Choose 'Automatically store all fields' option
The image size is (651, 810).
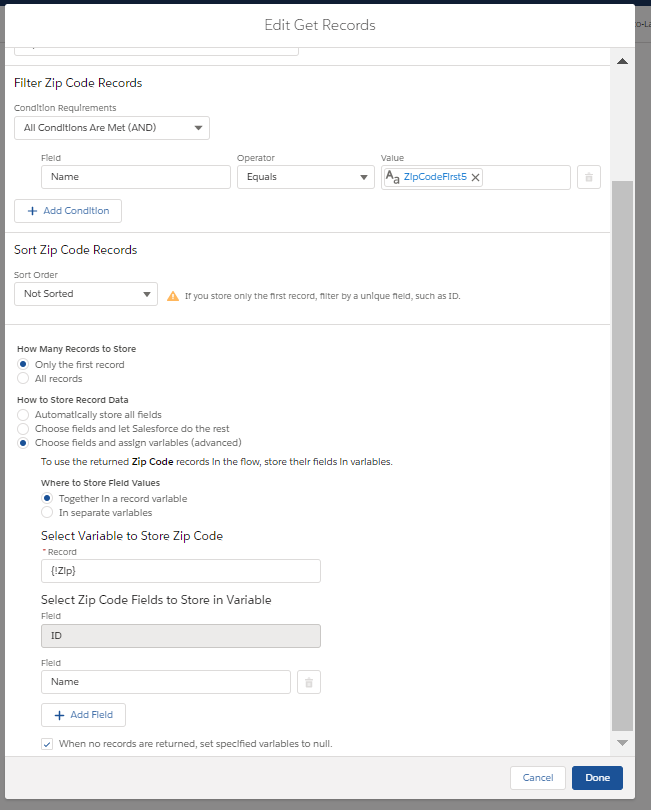pyautogui.click(x=24, y=414)
